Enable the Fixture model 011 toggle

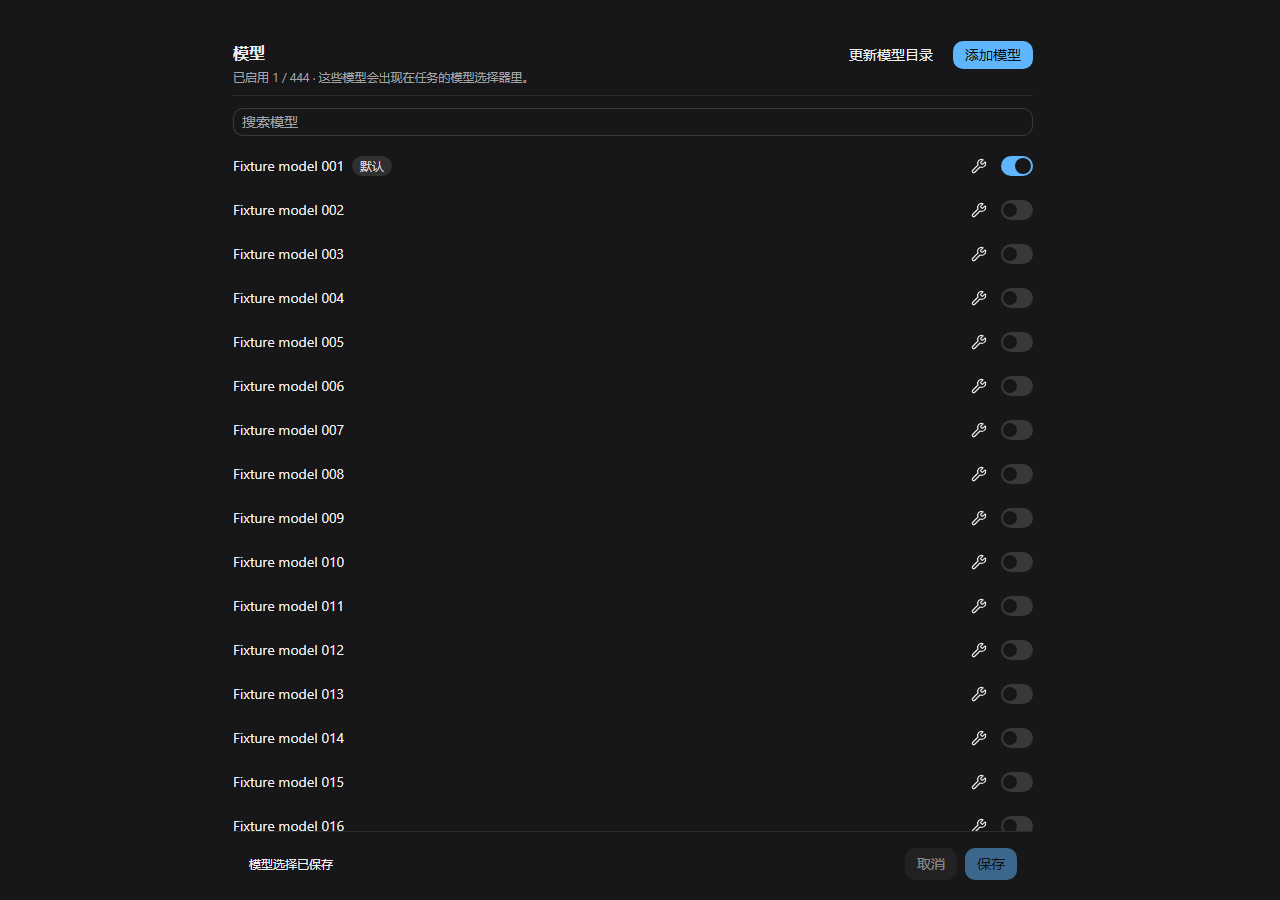(1017, 606)
